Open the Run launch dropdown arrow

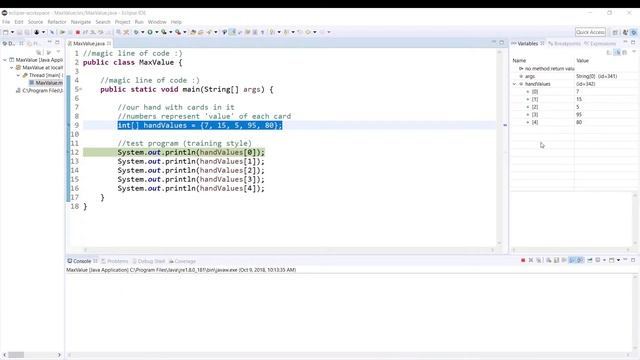[156, 32]
